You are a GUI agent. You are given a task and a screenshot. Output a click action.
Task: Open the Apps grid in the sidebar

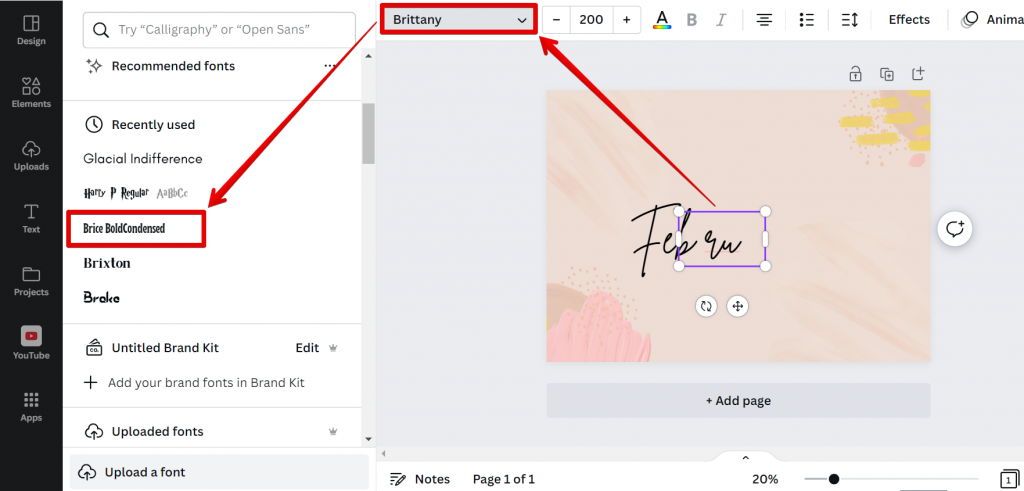(x=31, y=406)
